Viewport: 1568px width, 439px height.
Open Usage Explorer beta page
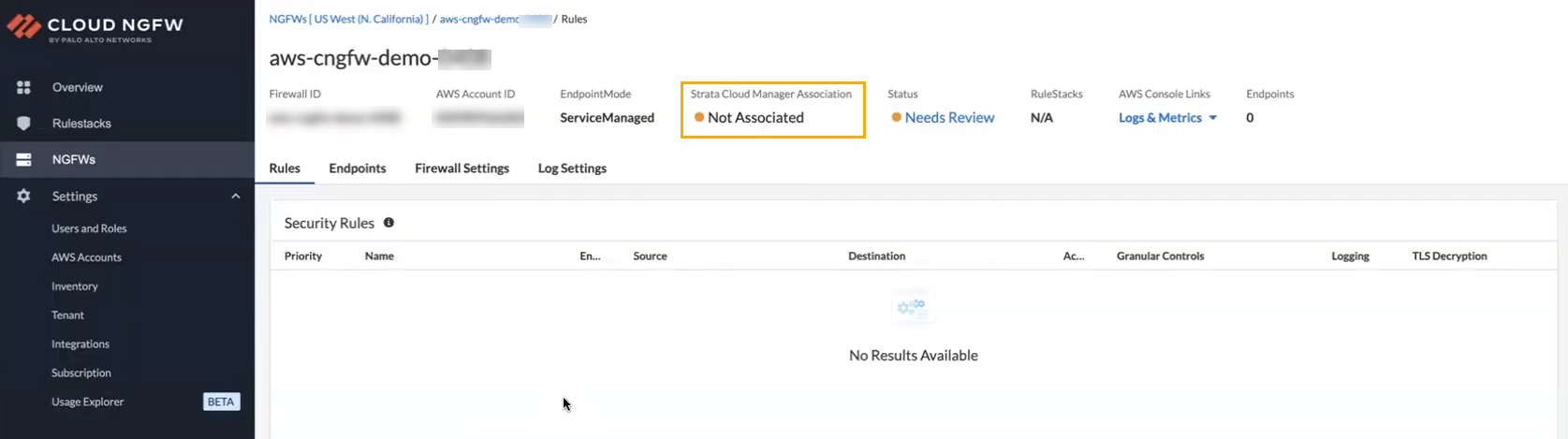coord(88,402)
